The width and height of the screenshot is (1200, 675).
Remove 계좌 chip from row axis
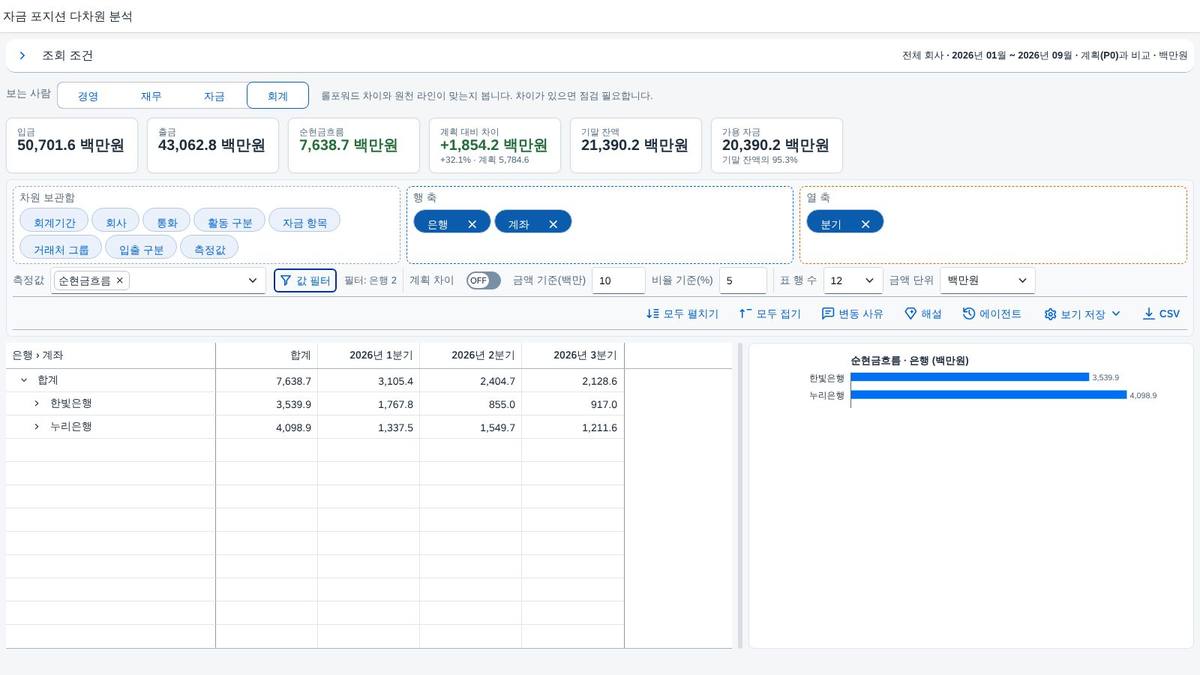point(553,224)
